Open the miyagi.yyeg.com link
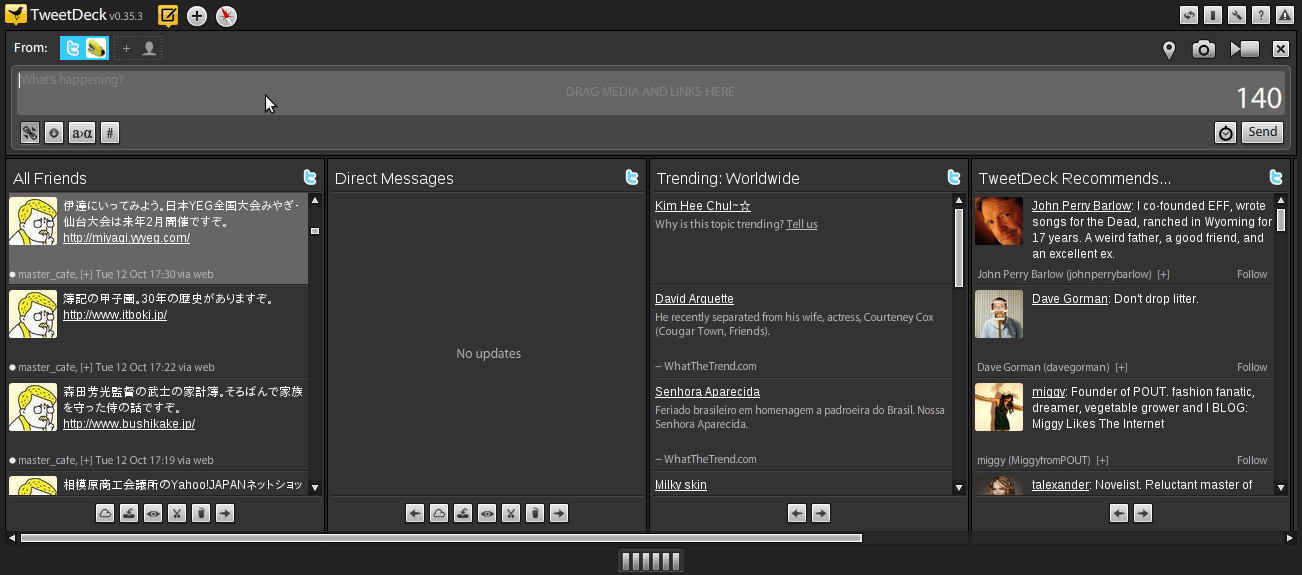1302x575 pixels. pos(126,238)
